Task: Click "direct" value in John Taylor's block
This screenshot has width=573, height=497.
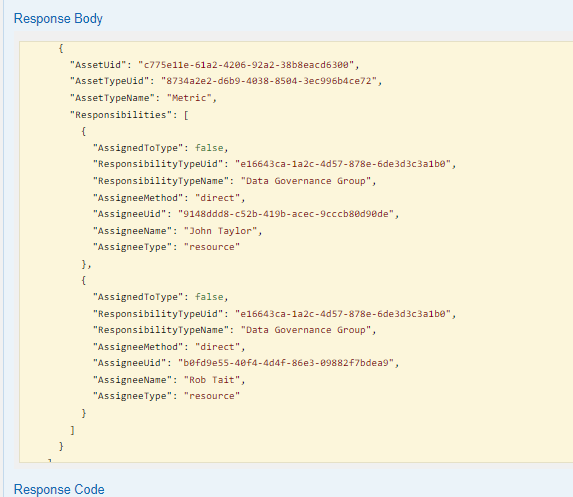Action: (x=217, y=198)
